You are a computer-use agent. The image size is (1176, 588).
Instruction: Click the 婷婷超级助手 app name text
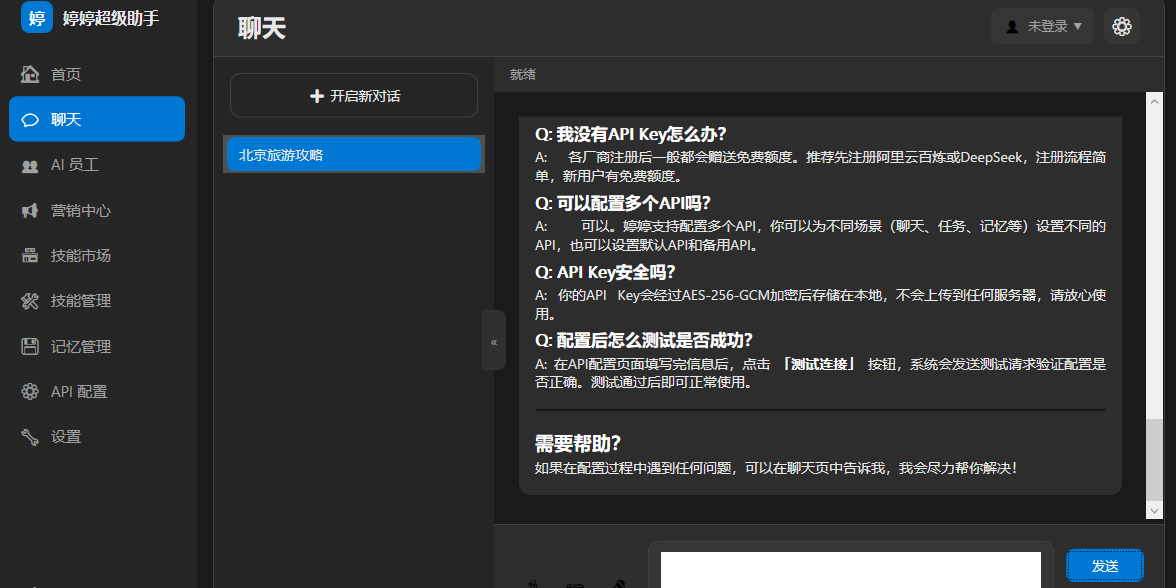coord(111,18)
